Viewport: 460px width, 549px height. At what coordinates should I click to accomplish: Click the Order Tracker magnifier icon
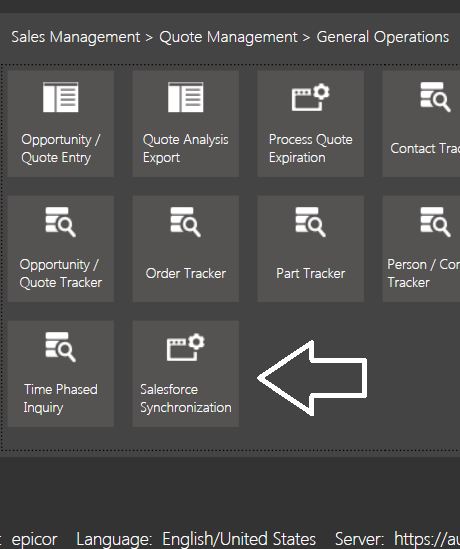(186, 222)
